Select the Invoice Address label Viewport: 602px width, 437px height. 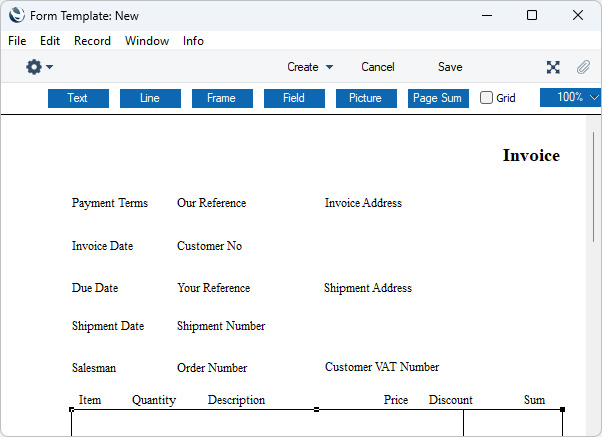coord(363,203)
